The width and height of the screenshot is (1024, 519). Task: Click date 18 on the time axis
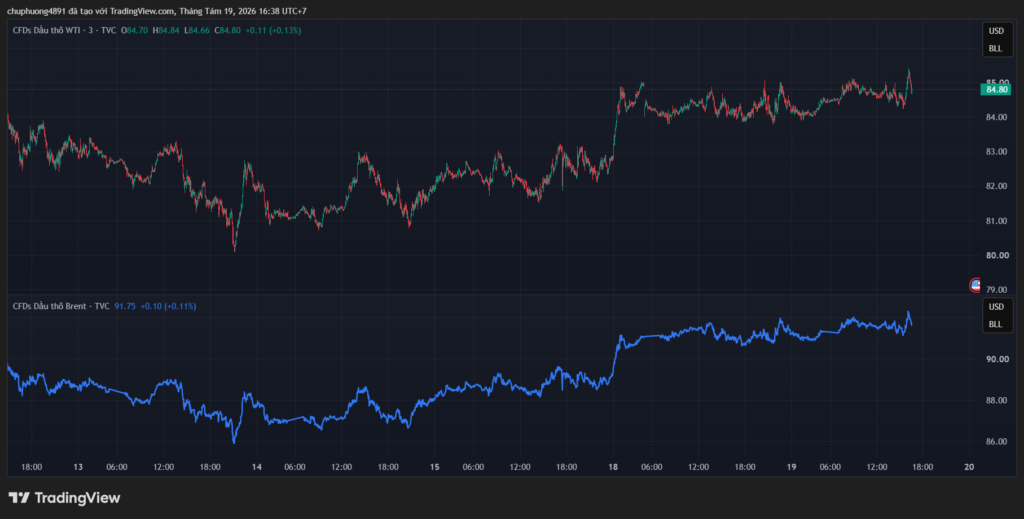point(613,467)
